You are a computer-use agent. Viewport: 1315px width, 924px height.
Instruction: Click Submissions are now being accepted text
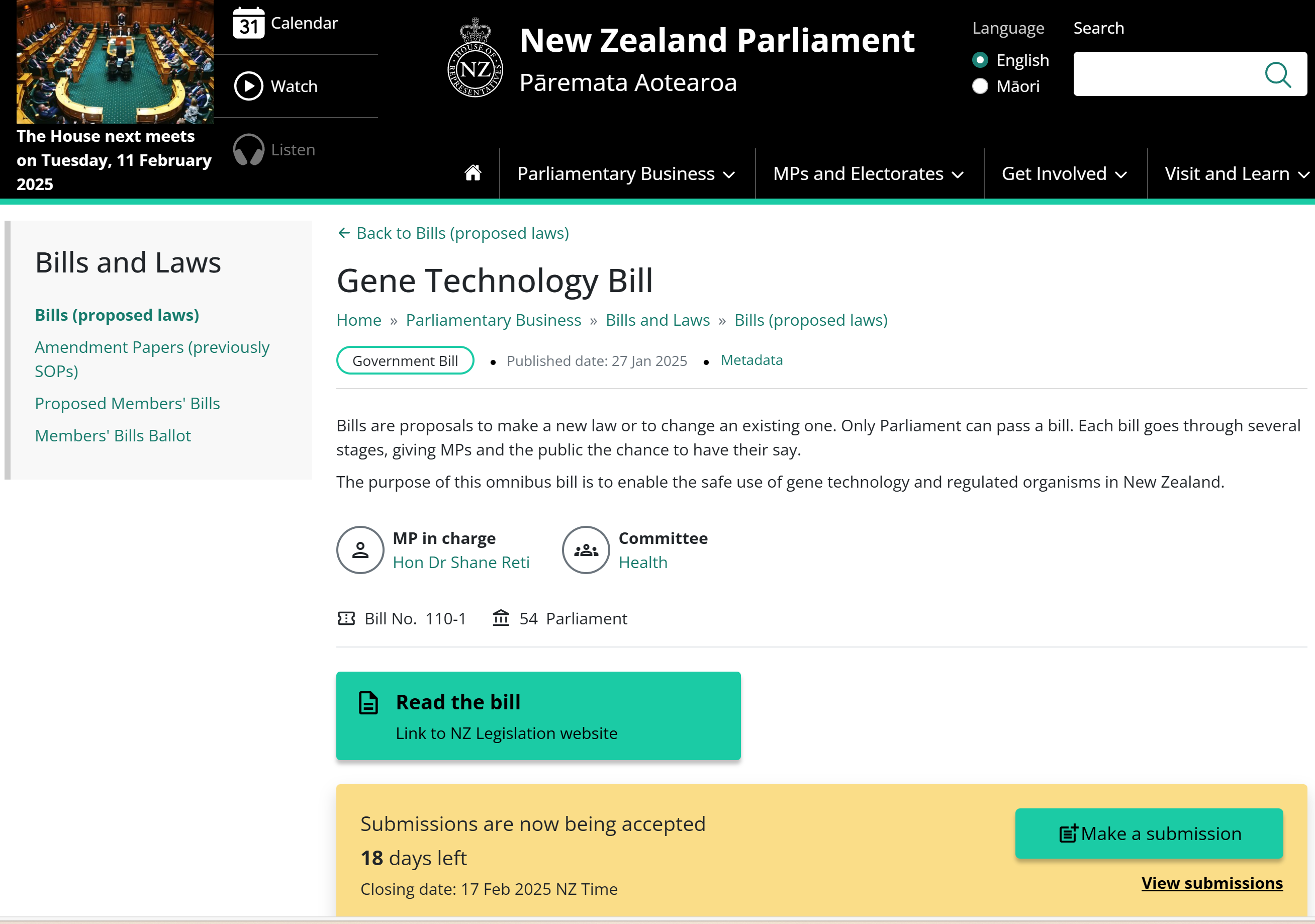pyautogui.click(x=533, y=824)
